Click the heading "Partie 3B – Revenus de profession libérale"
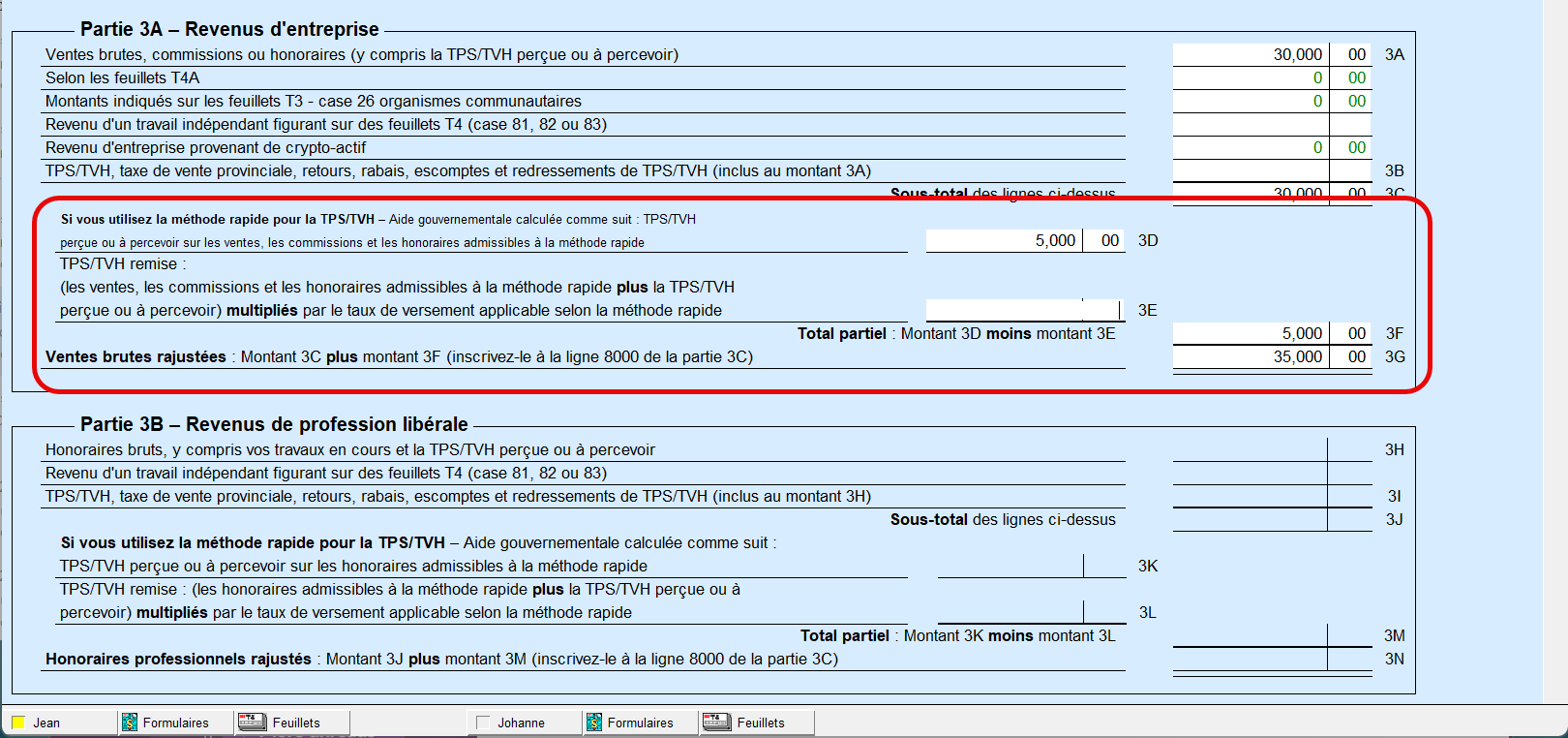Screen dimensions: 1568x738 [274, 424]
